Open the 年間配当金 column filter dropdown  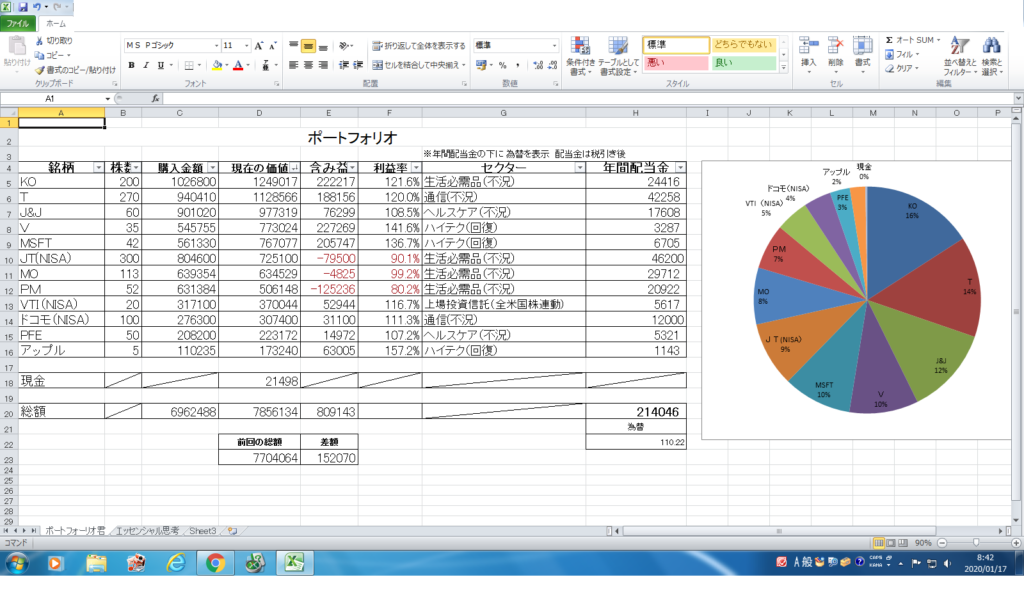pos(680,168)
